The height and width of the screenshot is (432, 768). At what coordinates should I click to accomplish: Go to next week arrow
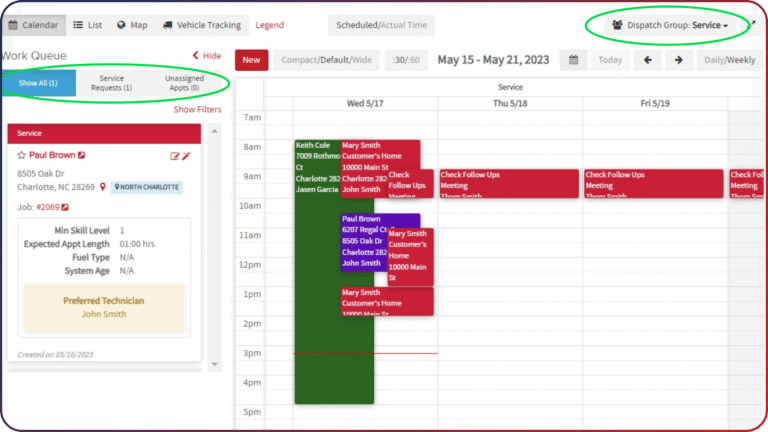(x=678, y=60)
